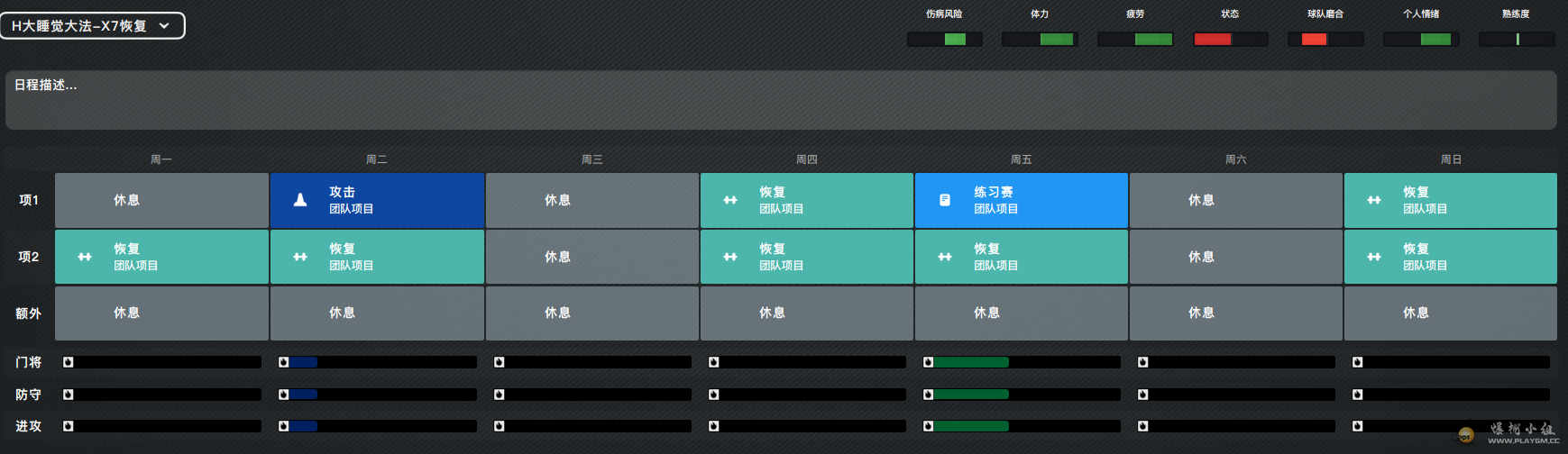Click into the 日程描述 description field
The height and width of the screenshot is (454, 1568).
point(781,100)
